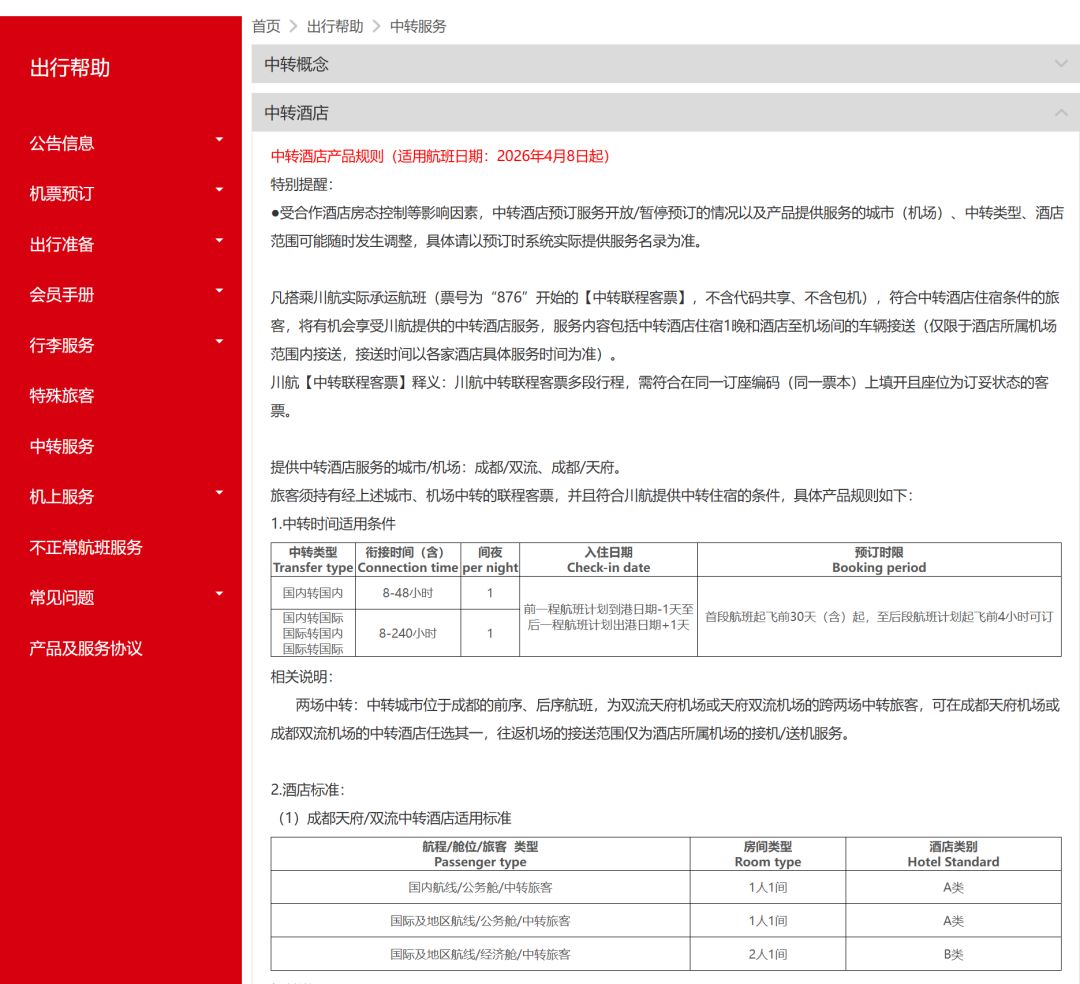1080x984 pixels.
Task: Open 特殊旅客 in the sidebar
Action: click(62, 396)
